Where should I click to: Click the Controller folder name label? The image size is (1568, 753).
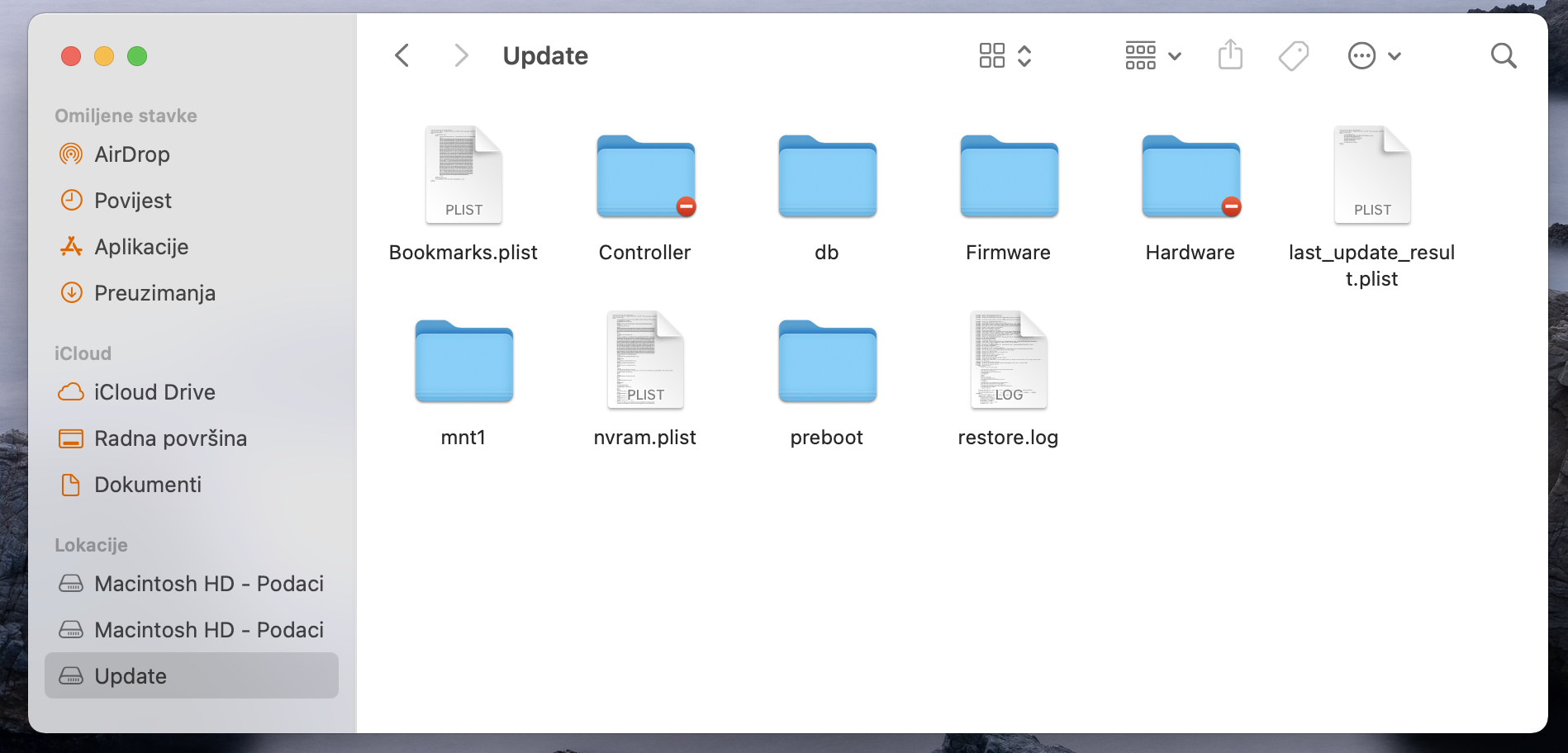point(645,253)
